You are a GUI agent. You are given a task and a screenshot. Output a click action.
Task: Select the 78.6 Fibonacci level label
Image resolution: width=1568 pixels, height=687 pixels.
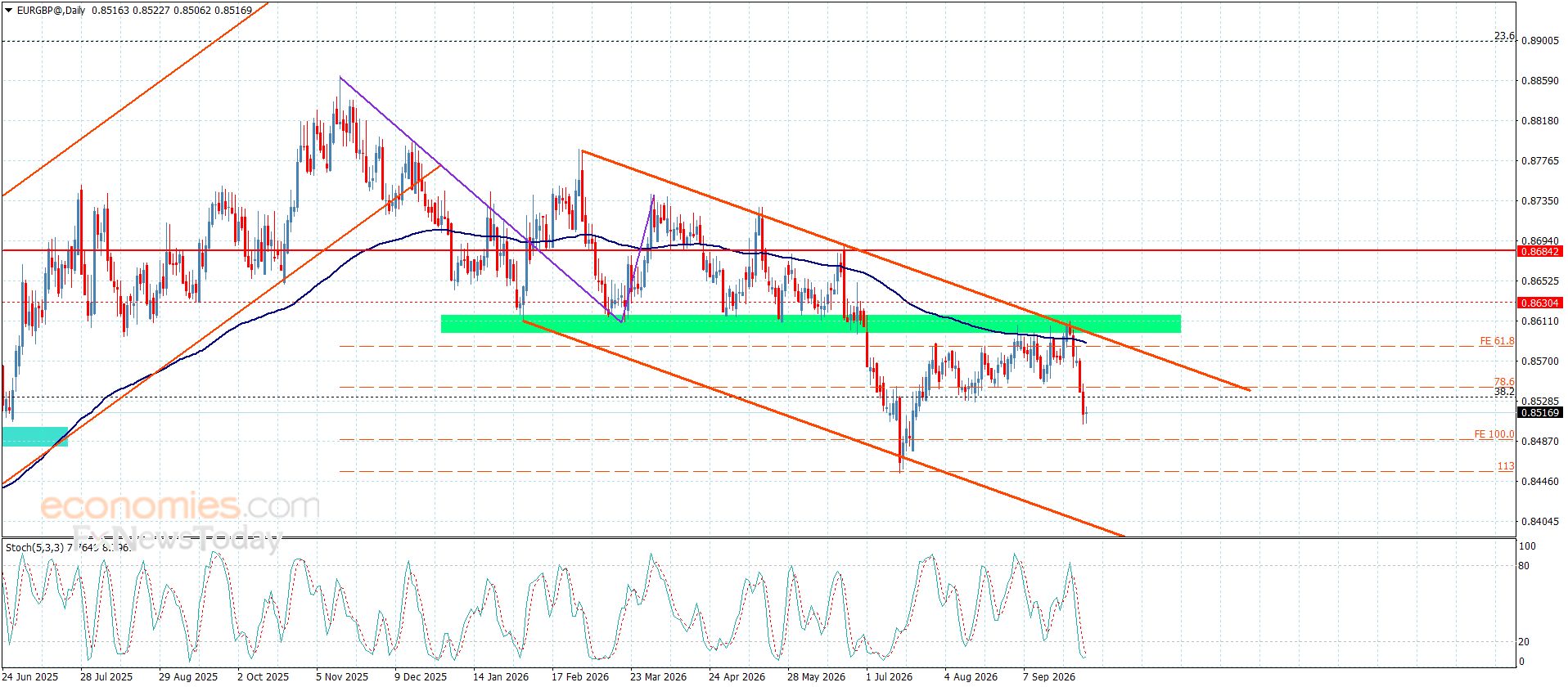(x=1504, y=382)
